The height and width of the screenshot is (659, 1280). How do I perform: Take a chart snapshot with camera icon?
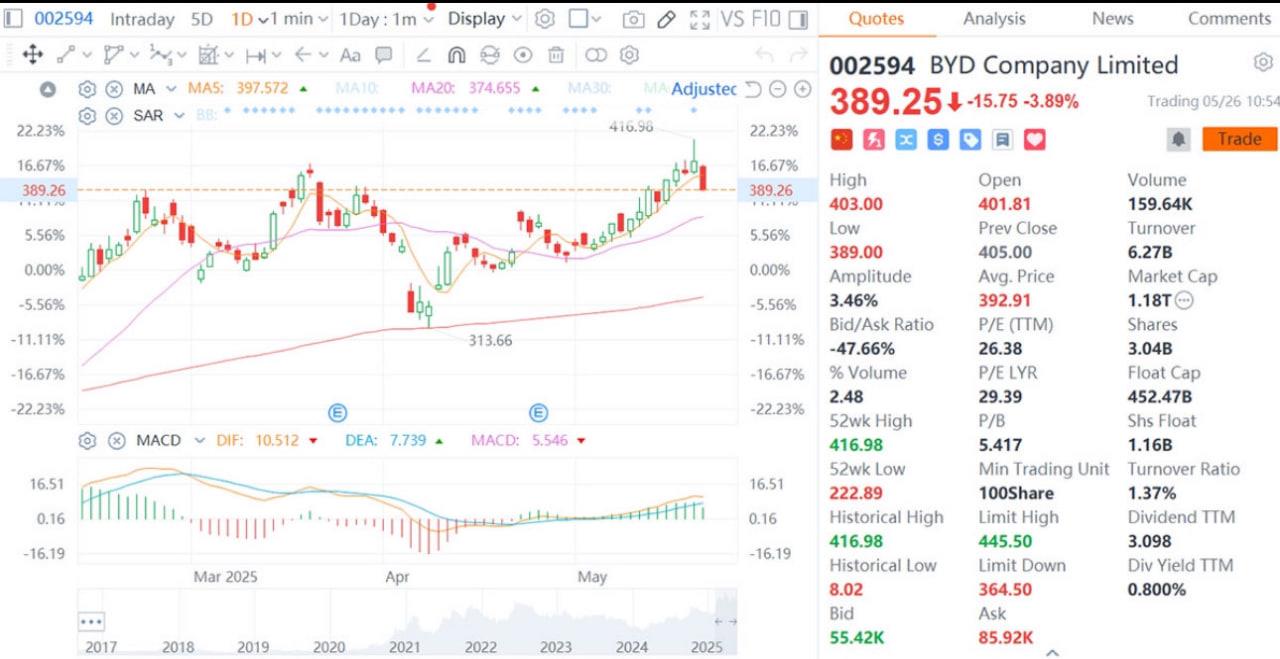pyautogui.click(x=633, y=19)
